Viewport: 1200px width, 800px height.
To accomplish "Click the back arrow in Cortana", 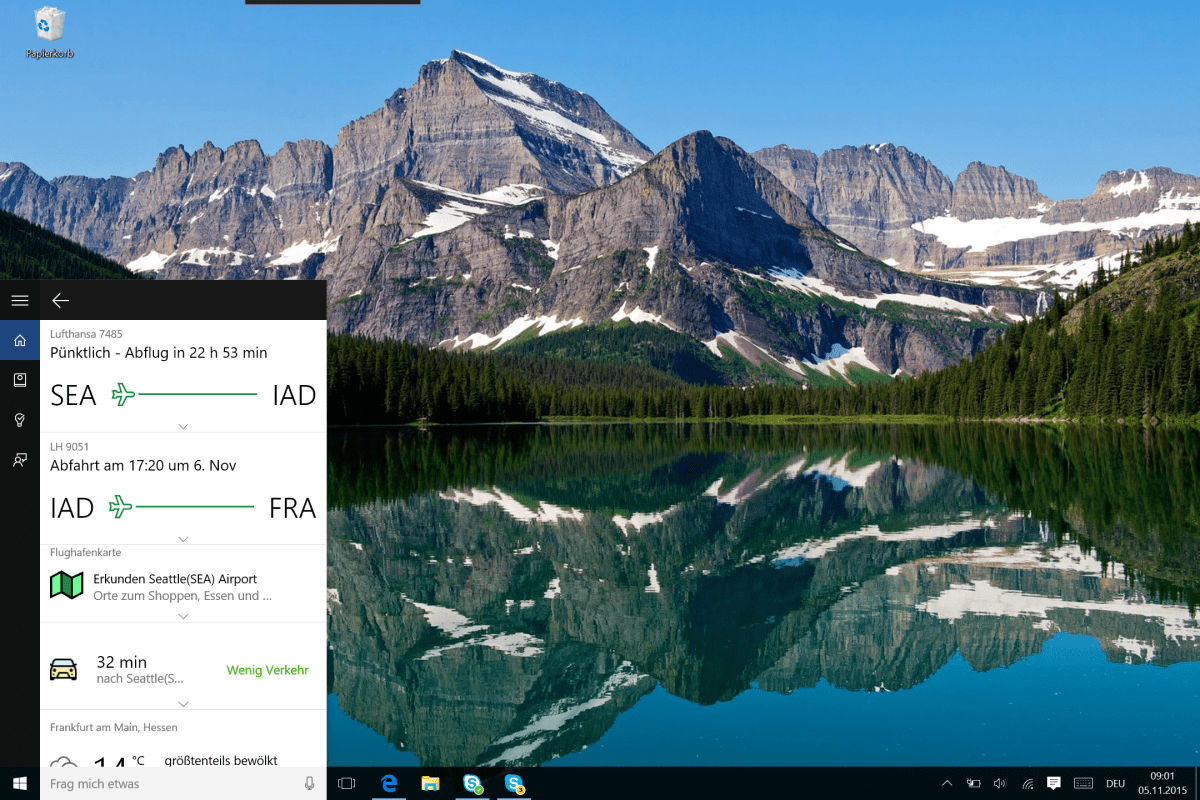I will tap(60, 300).
